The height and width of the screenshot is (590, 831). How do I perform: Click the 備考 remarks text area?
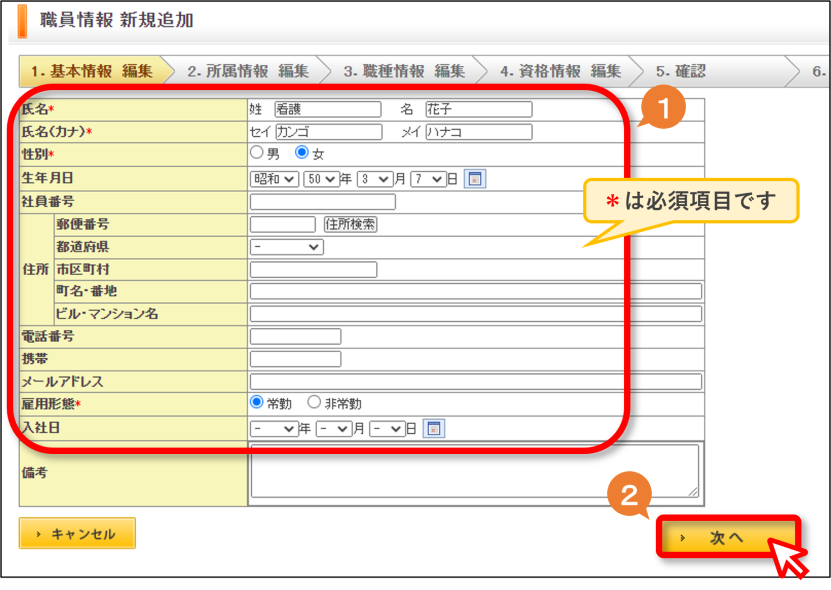pos(475,471)
